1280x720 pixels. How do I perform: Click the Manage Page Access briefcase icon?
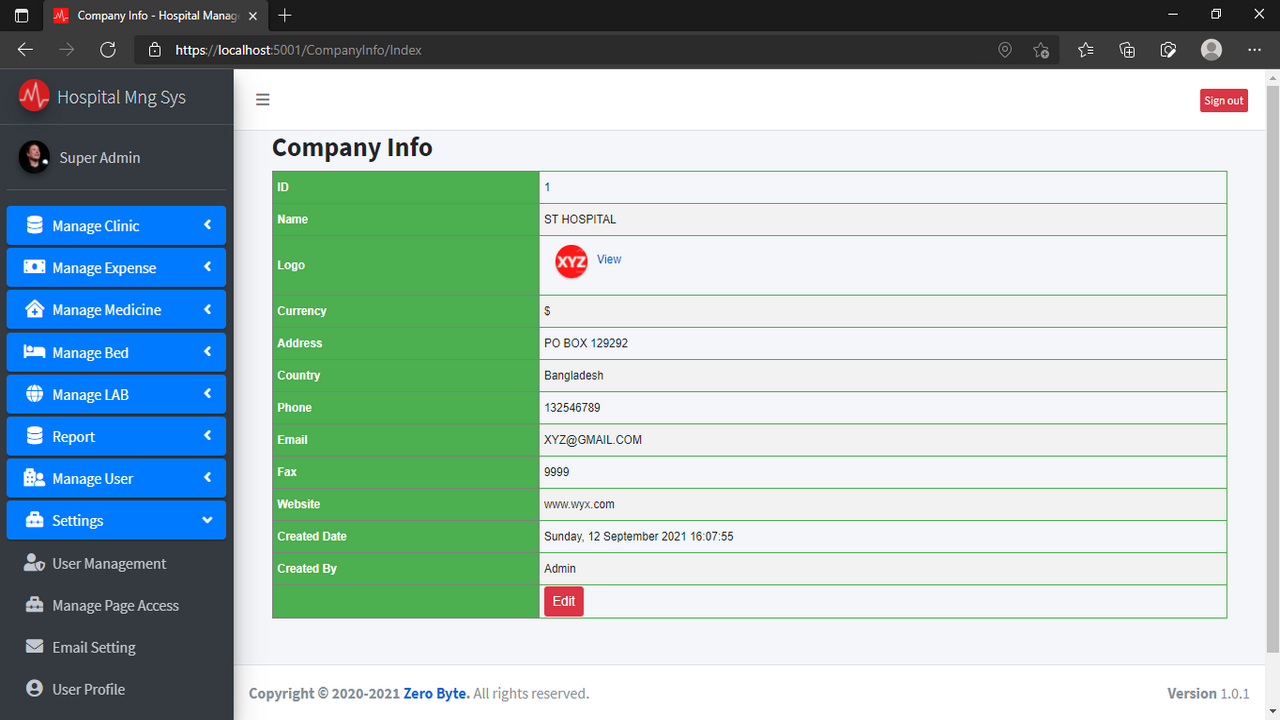[34, 604]
